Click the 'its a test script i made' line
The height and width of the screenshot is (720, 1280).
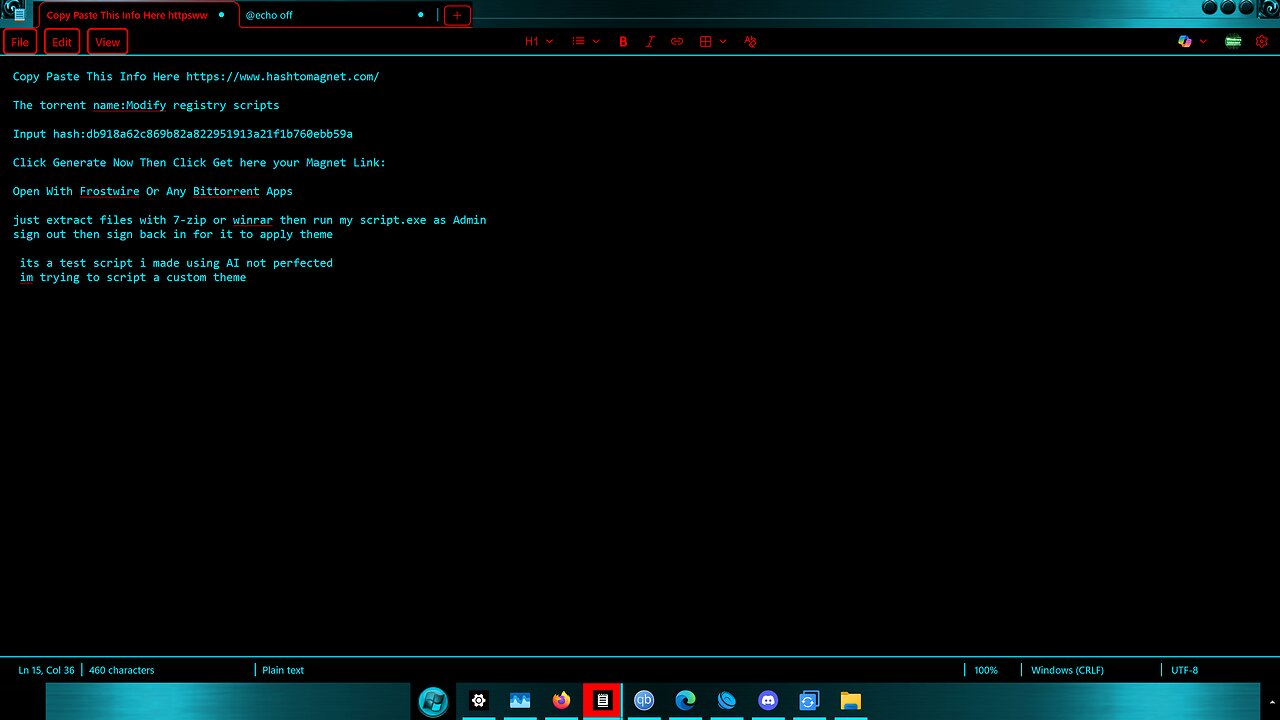176,263
